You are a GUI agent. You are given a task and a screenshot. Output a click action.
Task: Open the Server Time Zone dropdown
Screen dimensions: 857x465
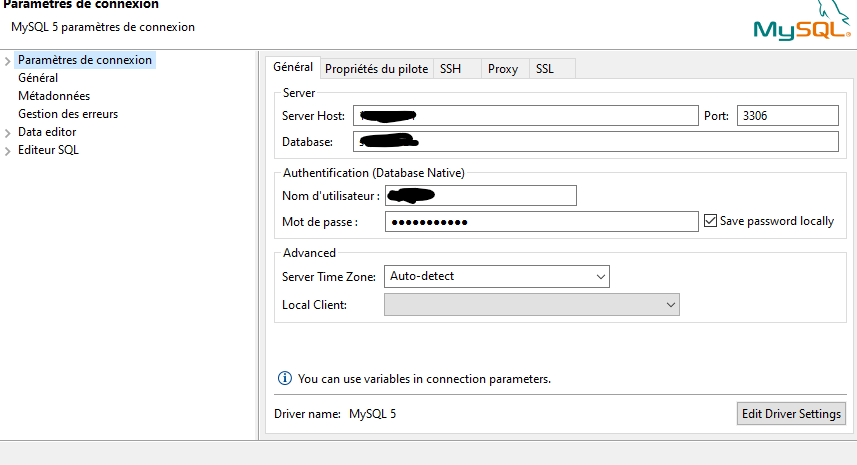click(x=497, y=276)
